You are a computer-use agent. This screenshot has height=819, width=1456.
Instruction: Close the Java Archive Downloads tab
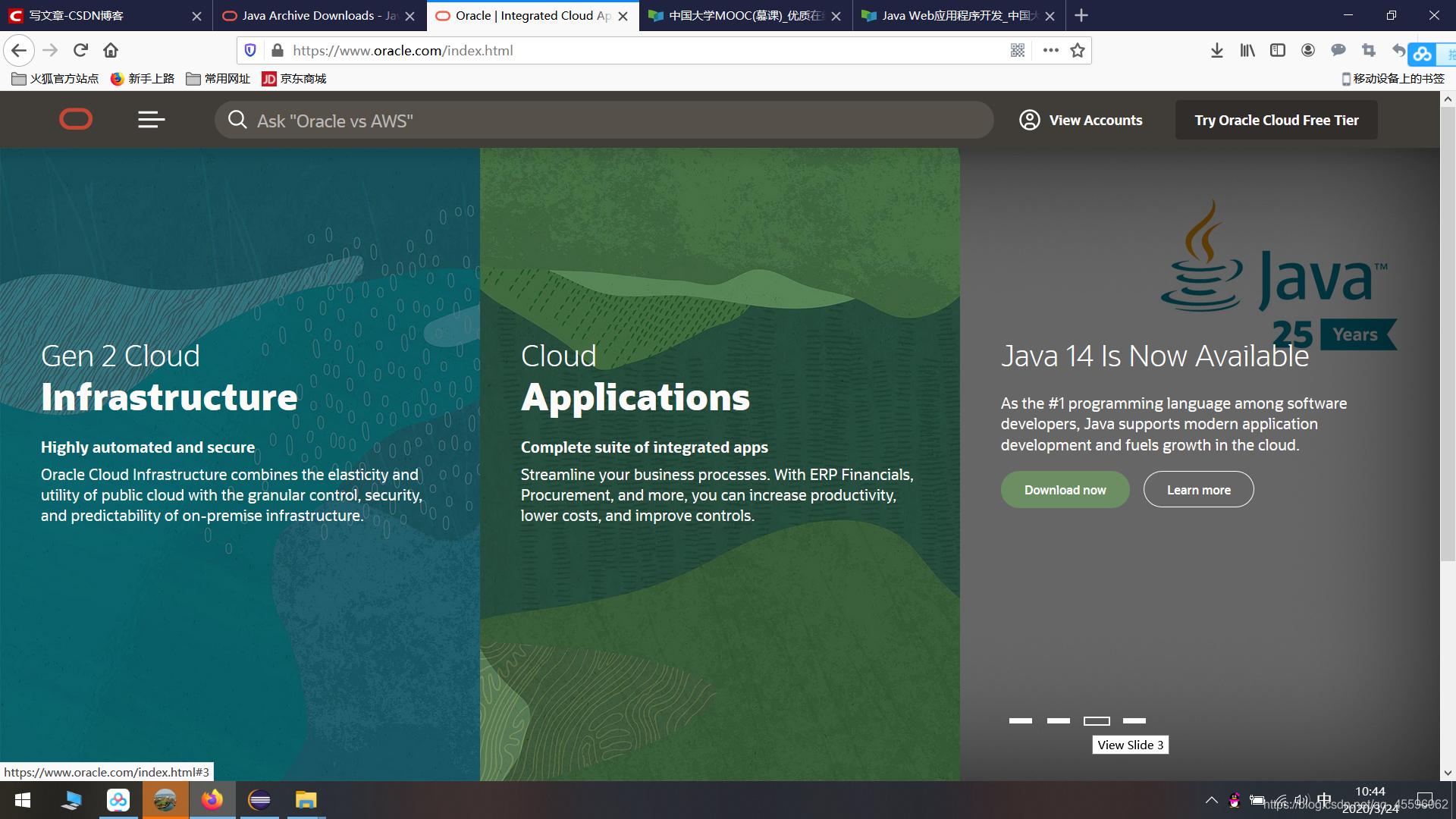[409, 16]
